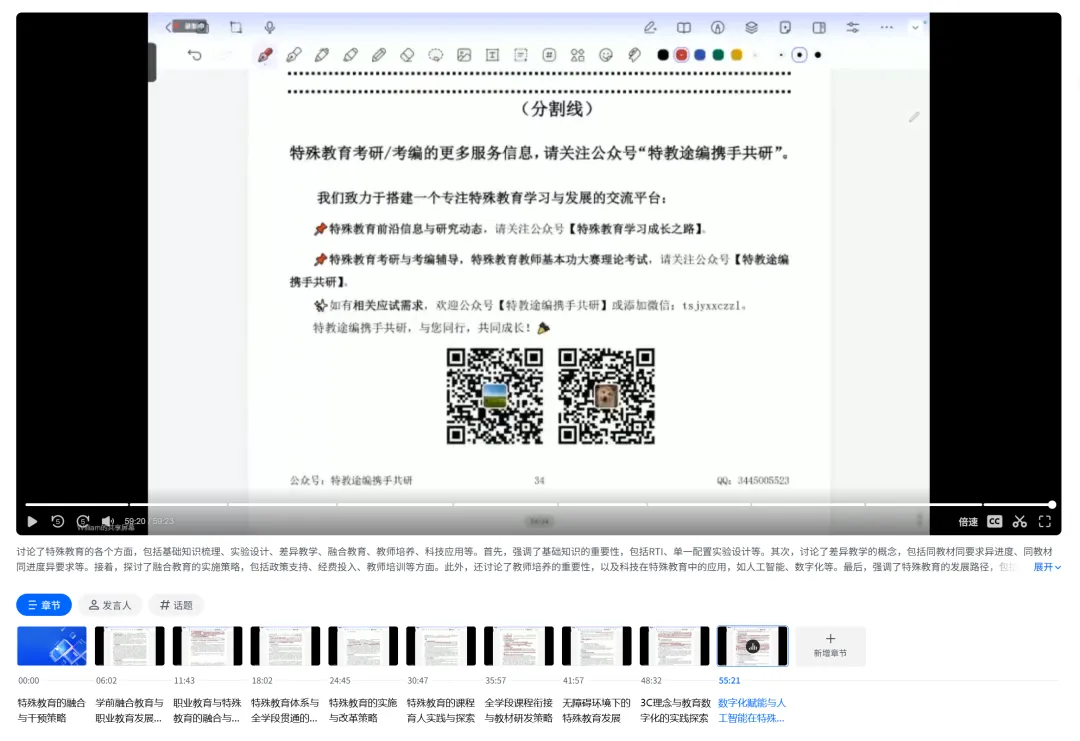Choose the red ink color
The height and width of the screenshot is (741, 1080).
tap(681, 55)
